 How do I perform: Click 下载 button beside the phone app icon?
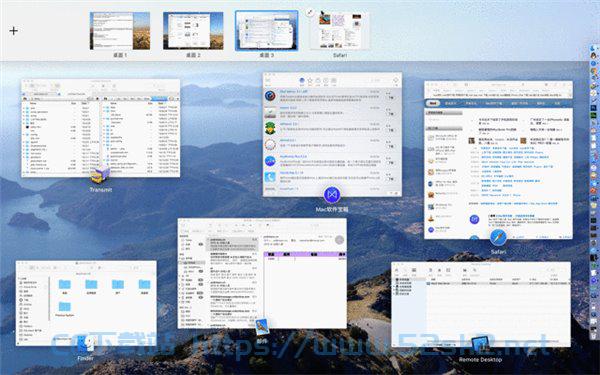[391, 179]
